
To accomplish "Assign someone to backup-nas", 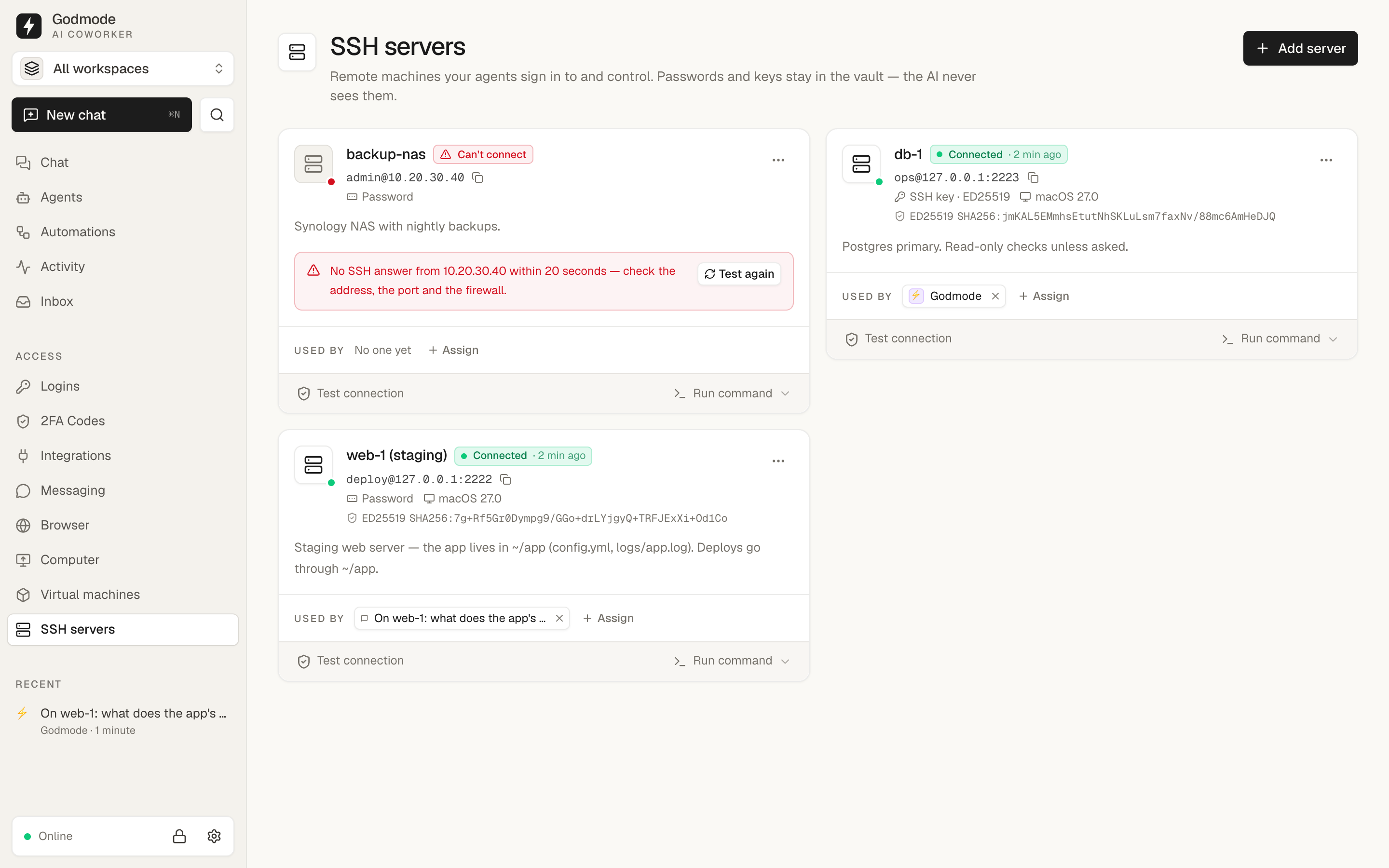I will click(x=453, y=350).
